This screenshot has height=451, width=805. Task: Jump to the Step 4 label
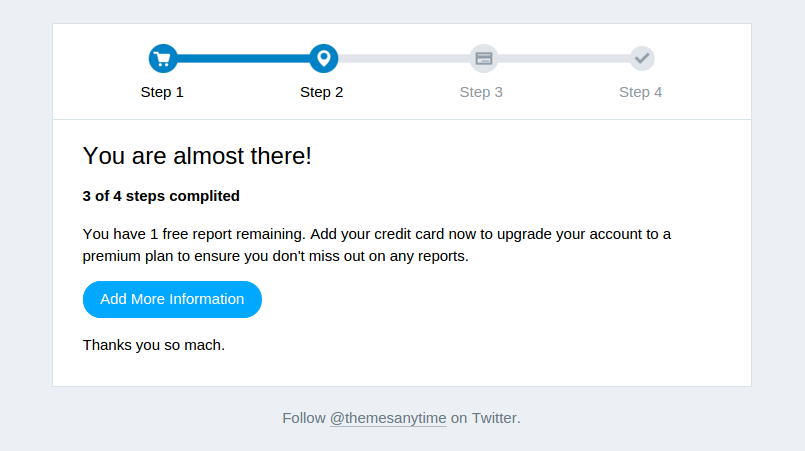(641, 92)
